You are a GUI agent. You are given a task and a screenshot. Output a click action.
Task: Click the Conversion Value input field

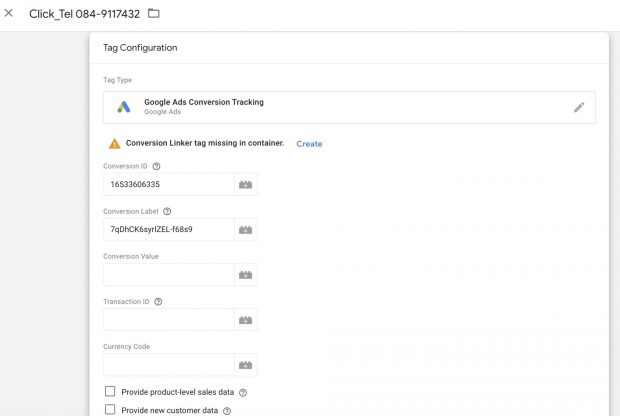coord(169,274)
